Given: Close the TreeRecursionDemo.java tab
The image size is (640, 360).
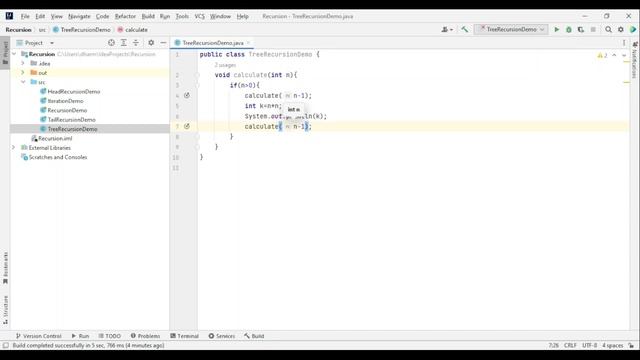Looking at the screenshot, I should pos(248,43).
